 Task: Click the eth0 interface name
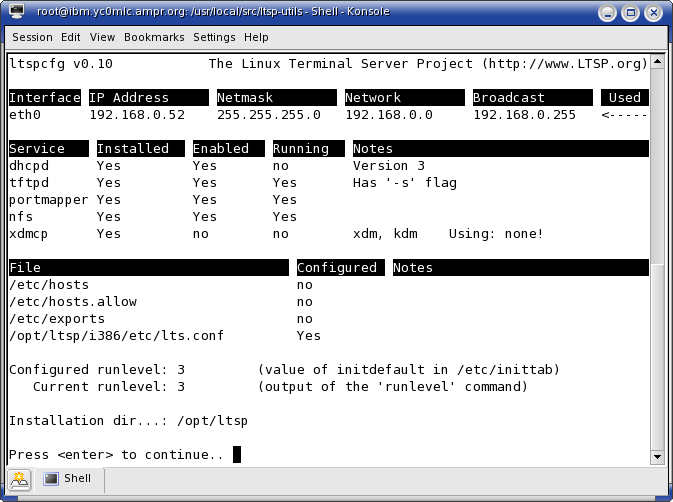pos(25,115)
